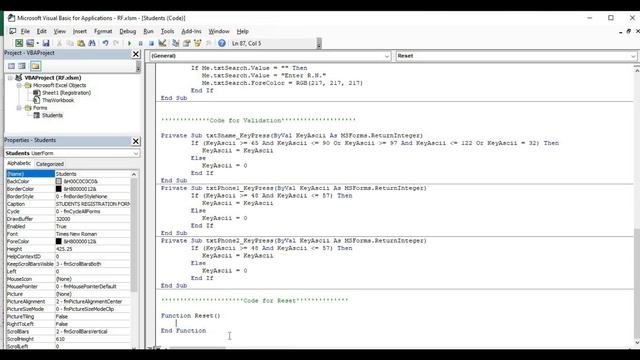Open the Debug menu
This screenshot has height=360, width=640.
127,31
